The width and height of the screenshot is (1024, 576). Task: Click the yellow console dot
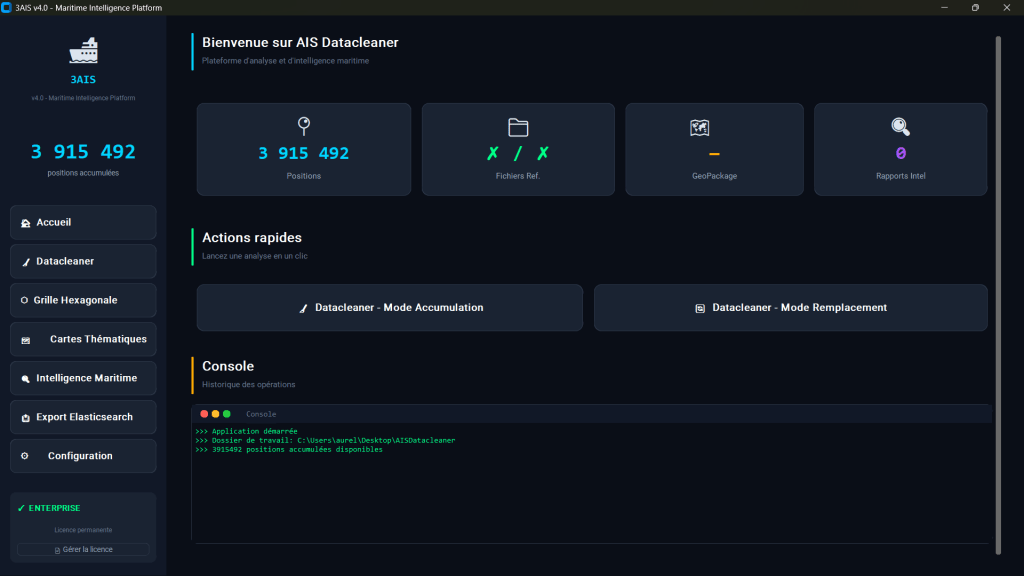[215, 414]
